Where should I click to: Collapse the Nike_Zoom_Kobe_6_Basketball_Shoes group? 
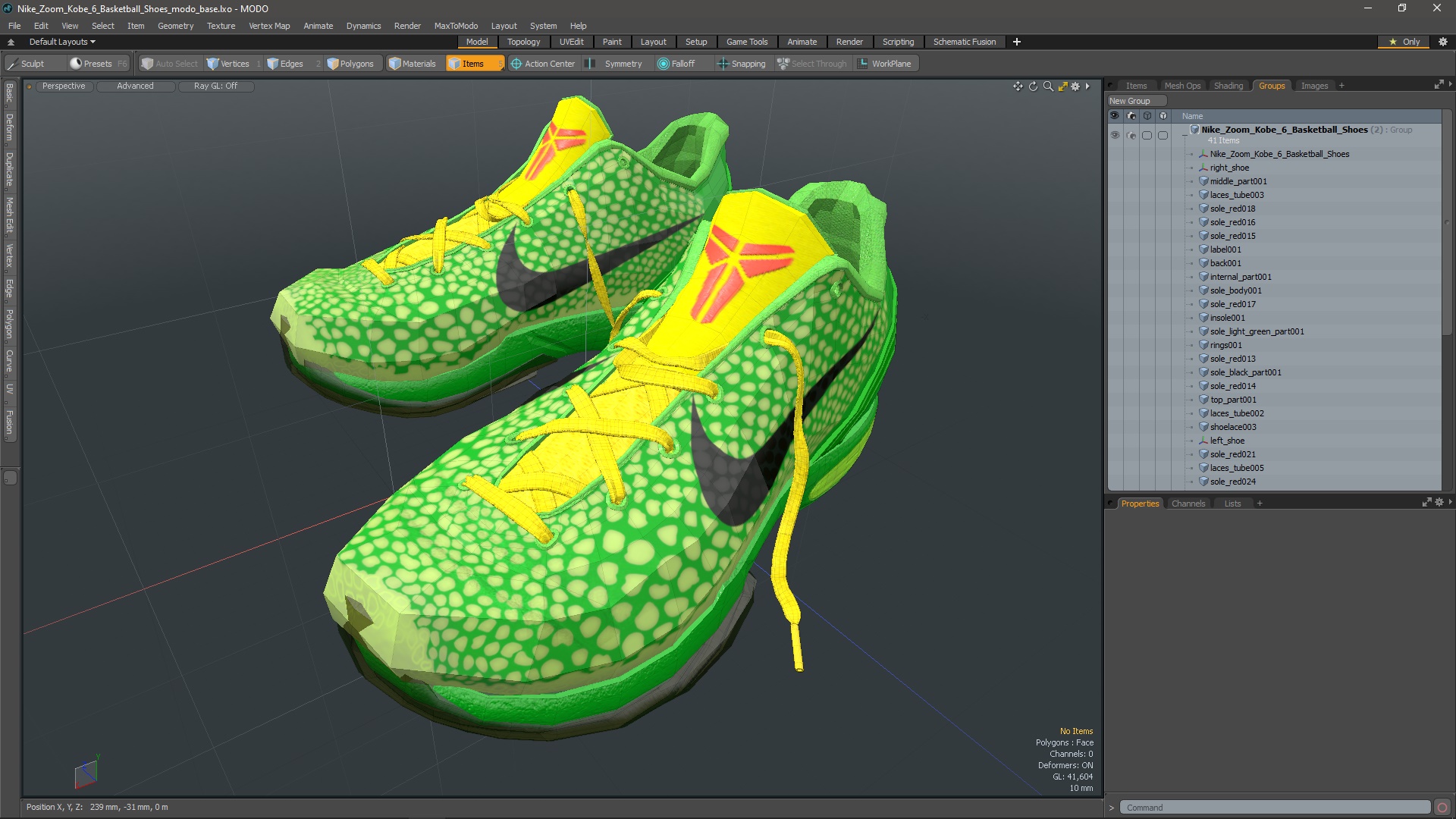tap(1185, 135)
